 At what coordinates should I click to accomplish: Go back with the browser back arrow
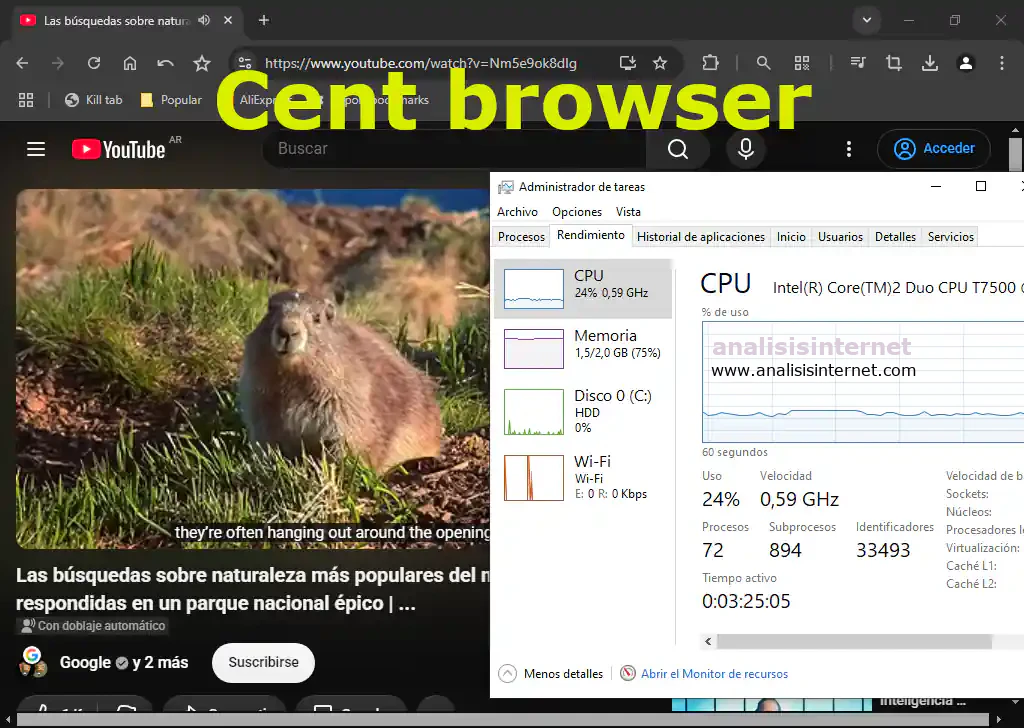22,63
